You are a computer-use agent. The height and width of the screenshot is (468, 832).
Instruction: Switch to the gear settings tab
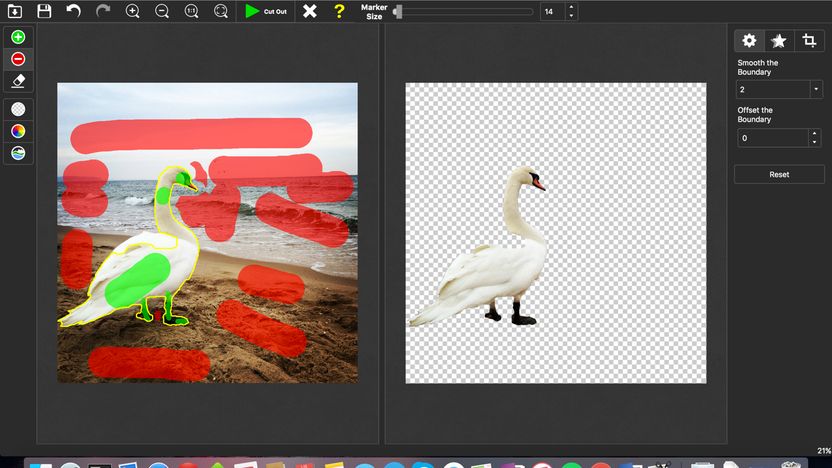click(749, 41)
